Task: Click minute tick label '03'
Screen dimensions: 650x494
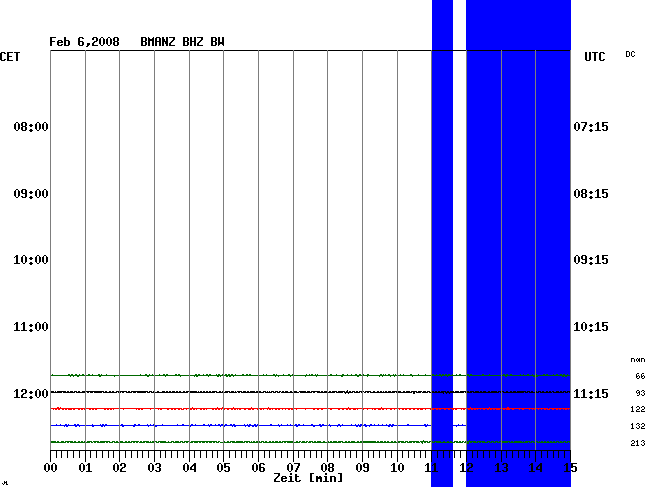Action: click(x=155, y=468)
